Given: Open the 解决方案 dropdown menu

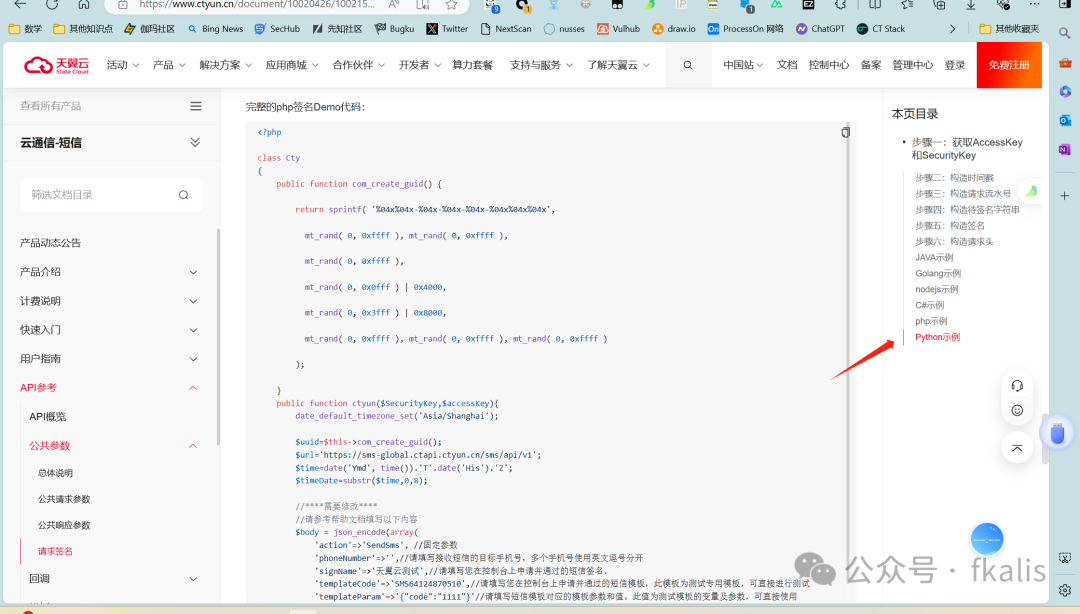Looking at the screenshot, I should coord(225,65).
